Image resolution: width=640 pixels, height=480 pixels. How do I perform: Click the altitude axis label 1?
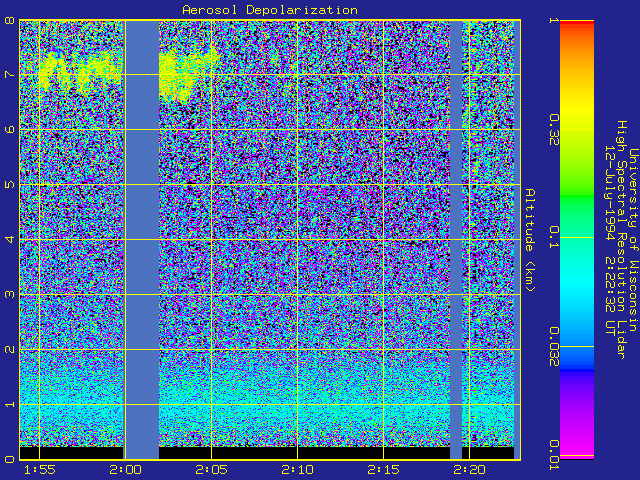[x=10, y=404]
